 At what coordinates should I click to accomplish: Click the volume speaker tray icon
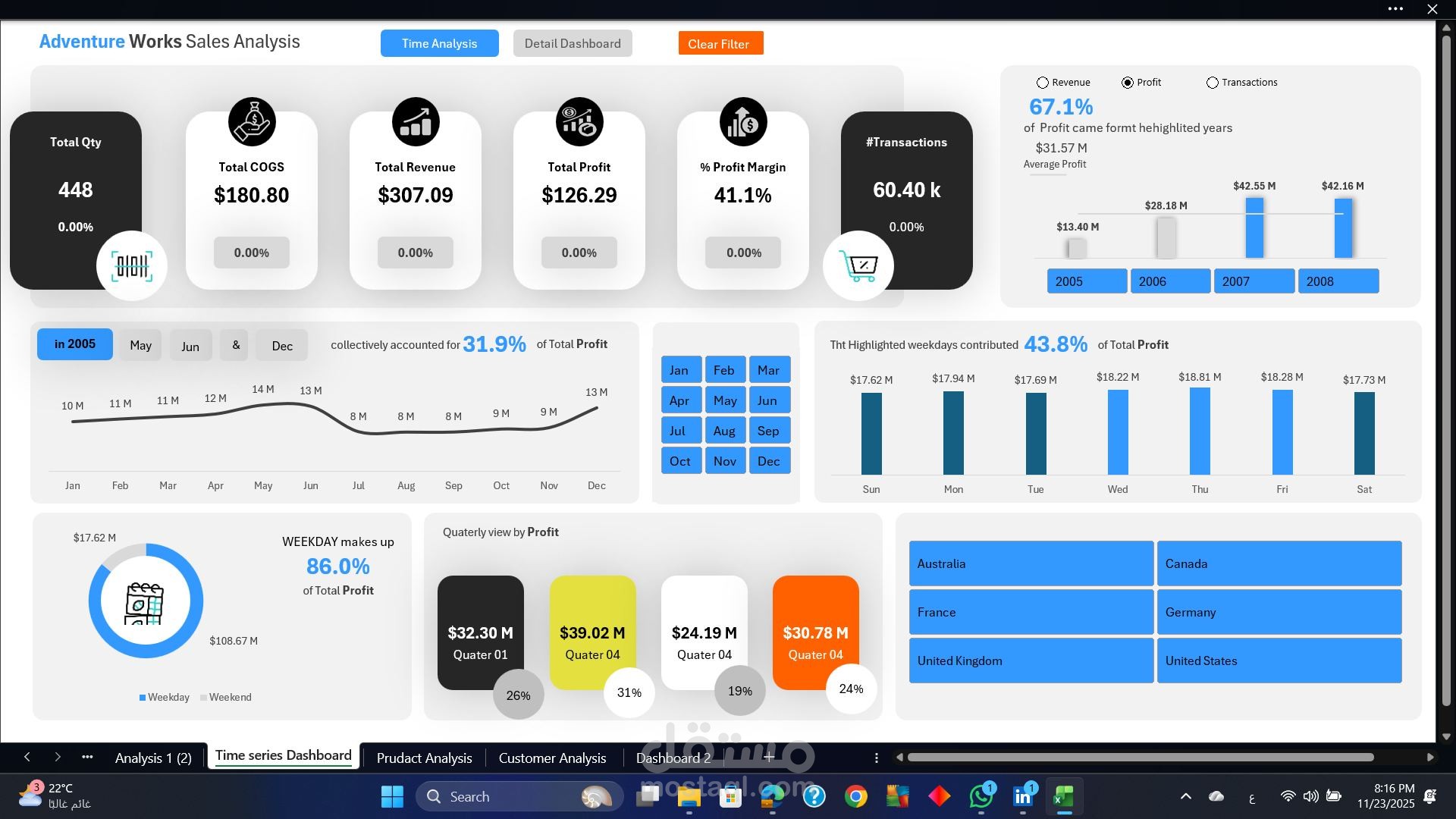tap(1310, 796)
